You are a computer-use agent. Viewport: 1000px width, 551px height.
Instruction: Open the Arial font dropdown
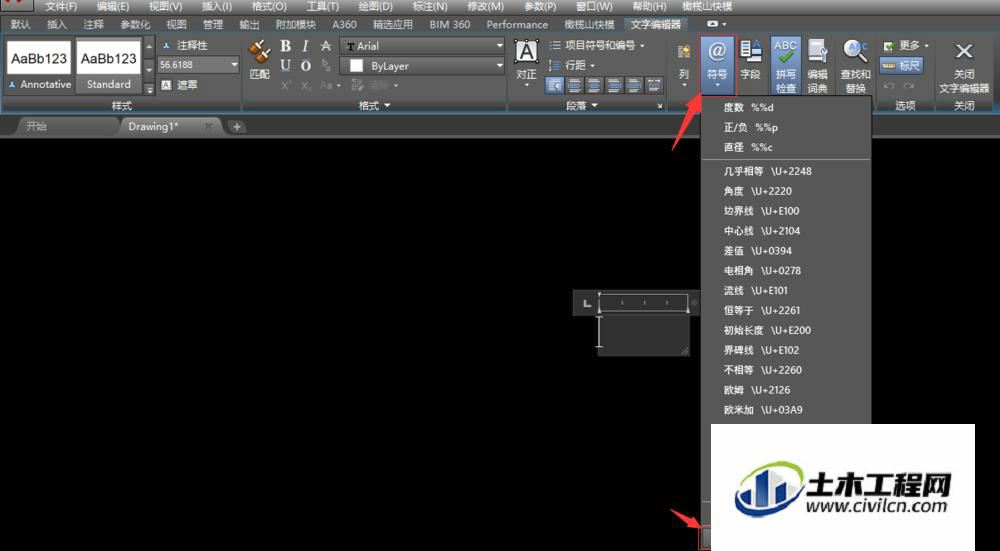pyautogui.click(x=499, y=46)
